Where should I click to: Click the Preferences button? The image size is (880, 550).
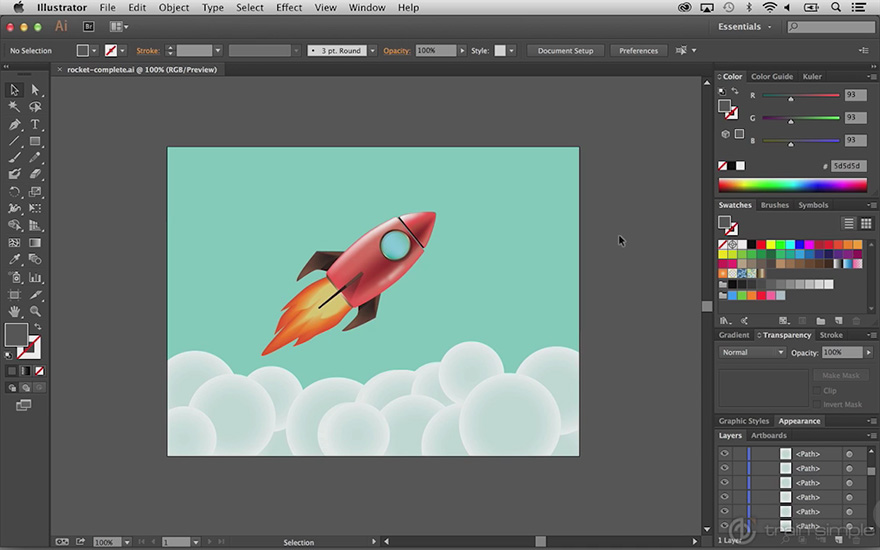[638, 51]
